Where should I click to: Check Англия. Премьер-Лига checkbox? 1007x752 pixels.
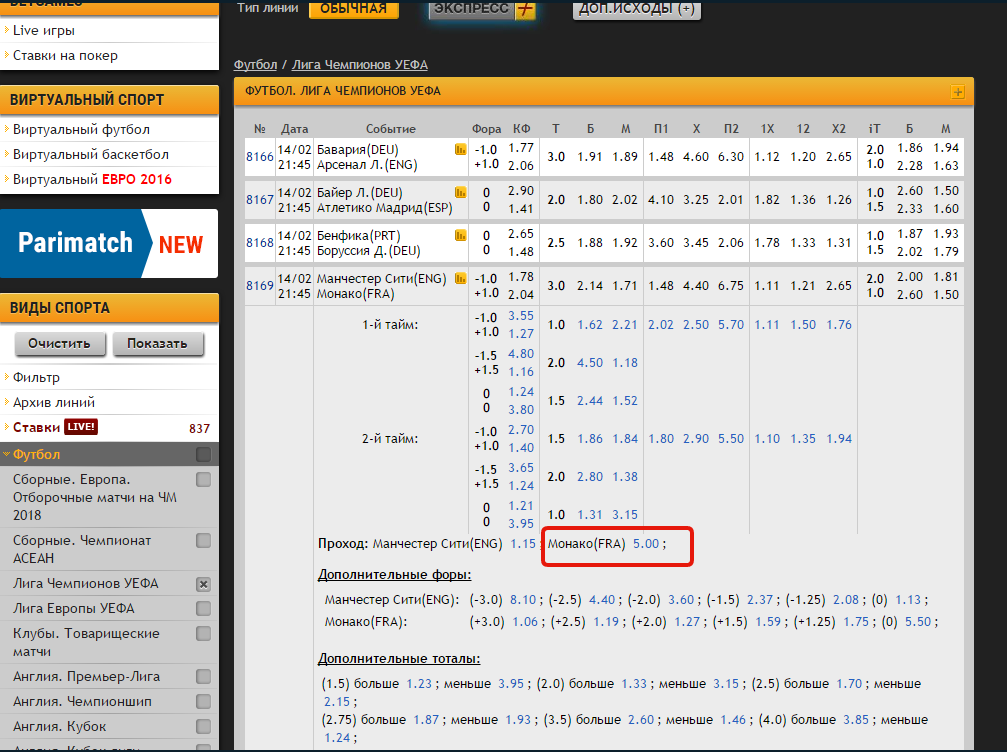click(x=204, y=677)
